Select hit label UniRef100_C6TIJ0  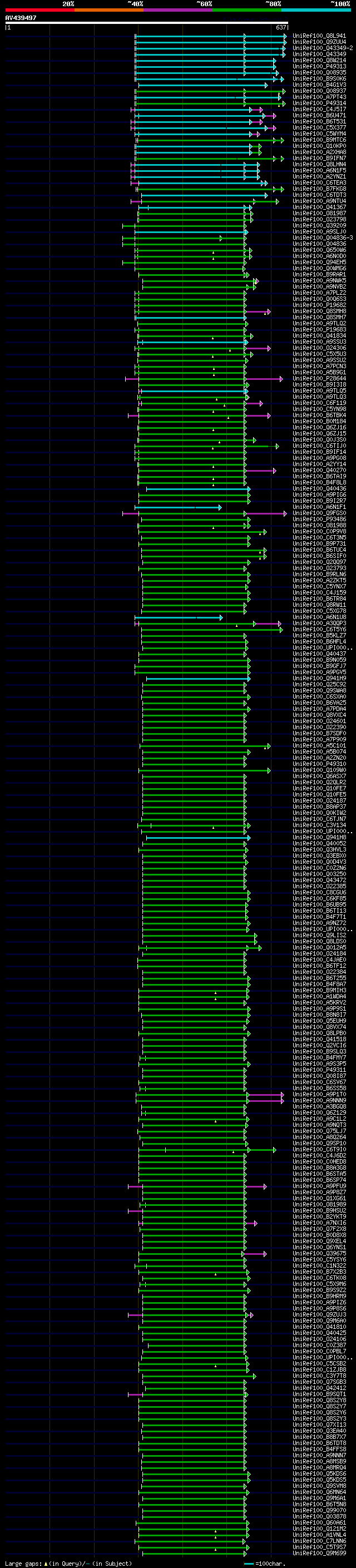tap(319, 446)
